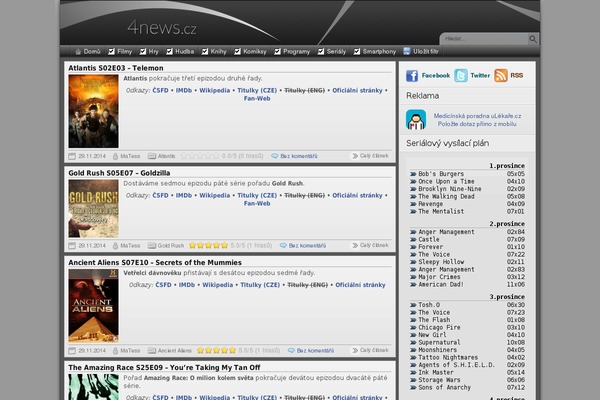Click the arrow icon beside American Dad!
The width and height of the screenshot is (600, 400).
click(x=413, y=285)
